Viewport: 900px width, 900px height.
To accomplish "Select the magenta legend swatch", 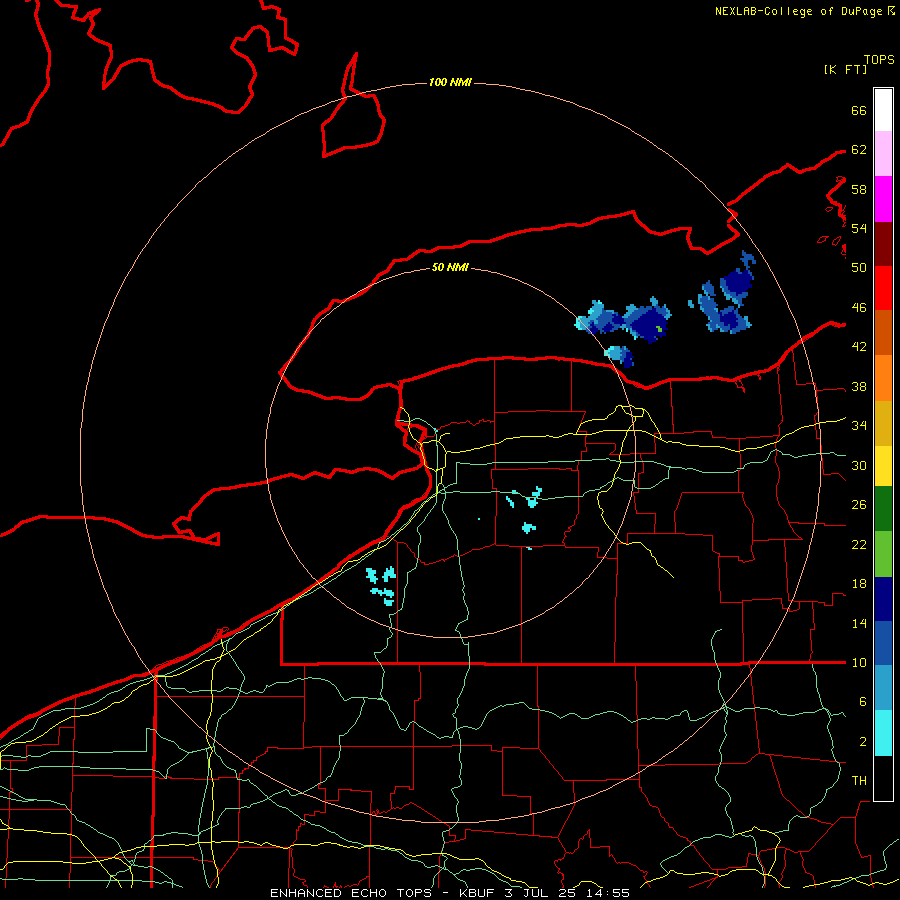I will [883, 199].
